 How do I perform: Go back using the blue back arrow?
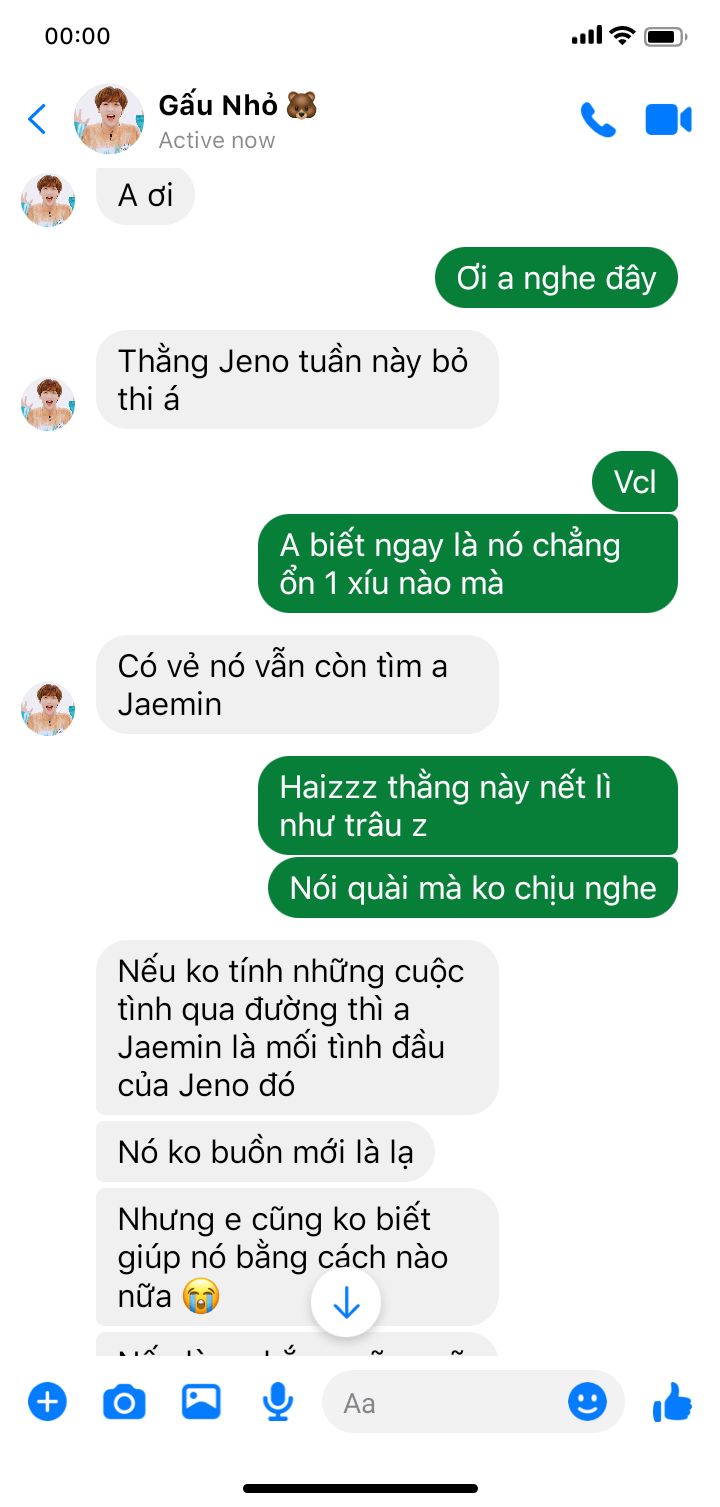[x=37, y=120]
